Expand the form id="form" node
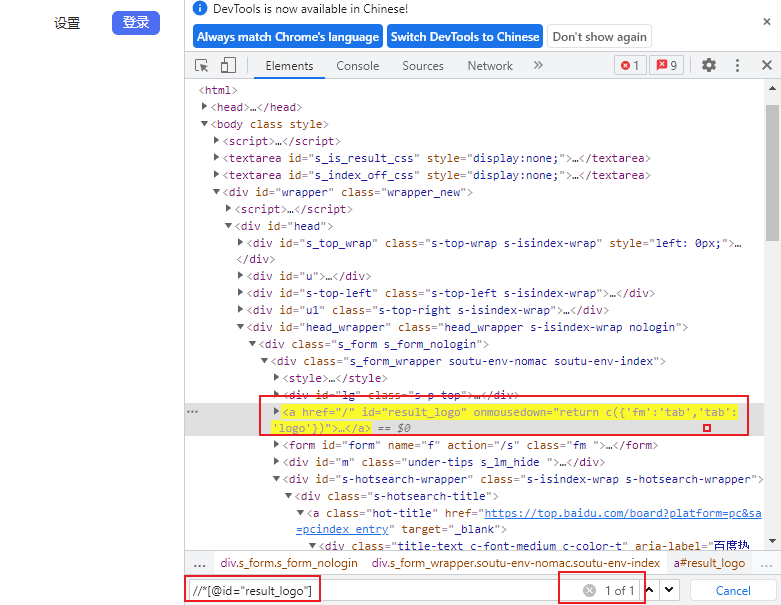The height and width of the screenshot is (605, 781). (277, 446)
